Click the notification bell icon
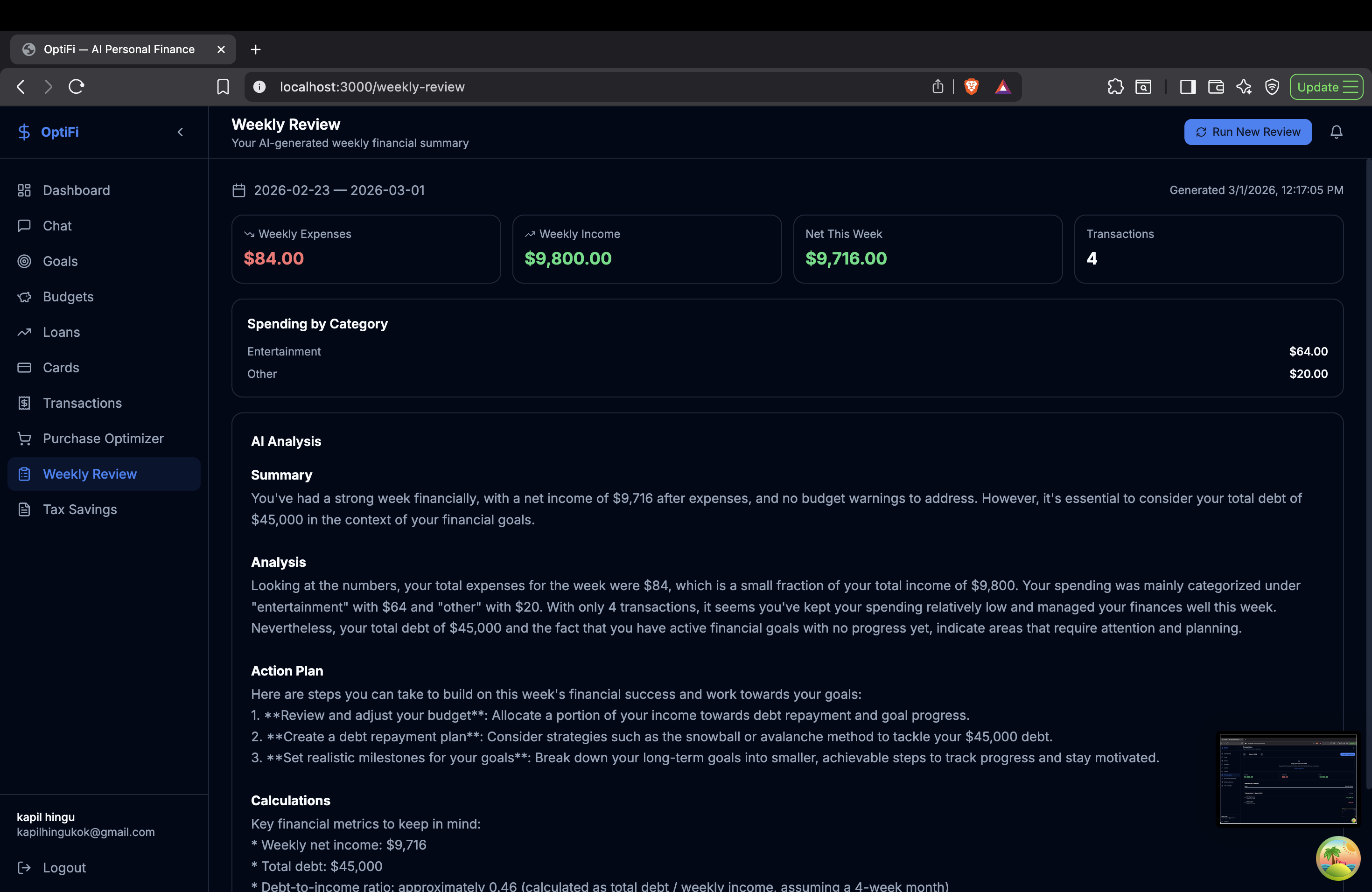Image resolution: width=1372 pixels, height=892 pixels. click(1336, 132)
